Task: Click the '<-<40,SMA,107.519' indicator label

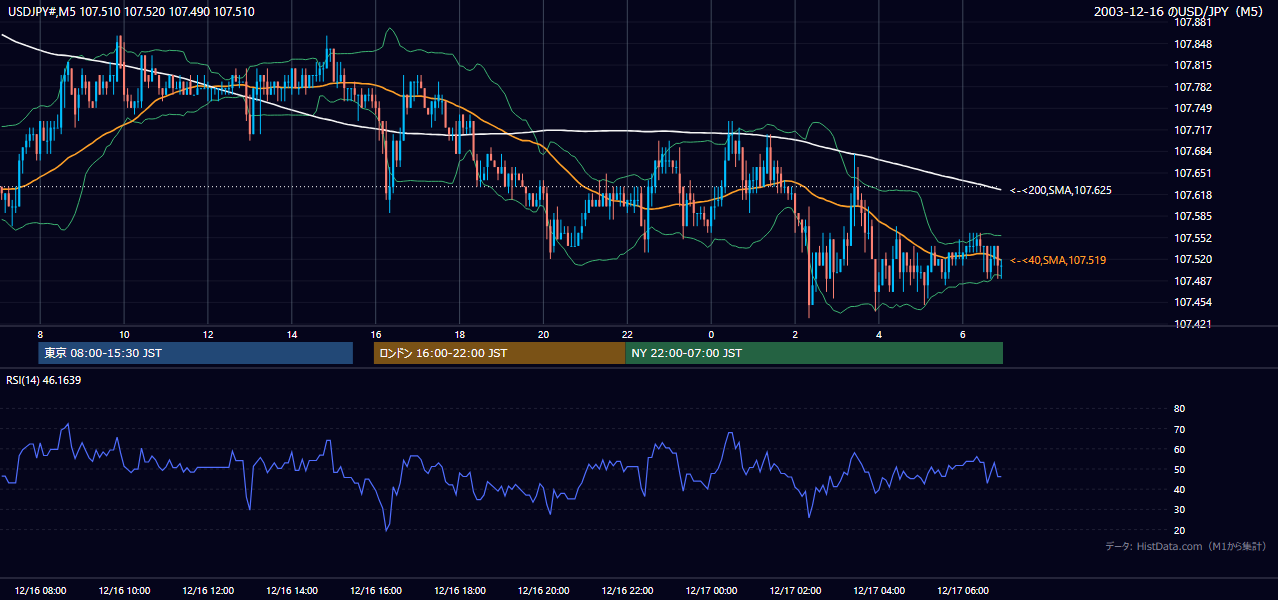Action: tap(1058, 260)
